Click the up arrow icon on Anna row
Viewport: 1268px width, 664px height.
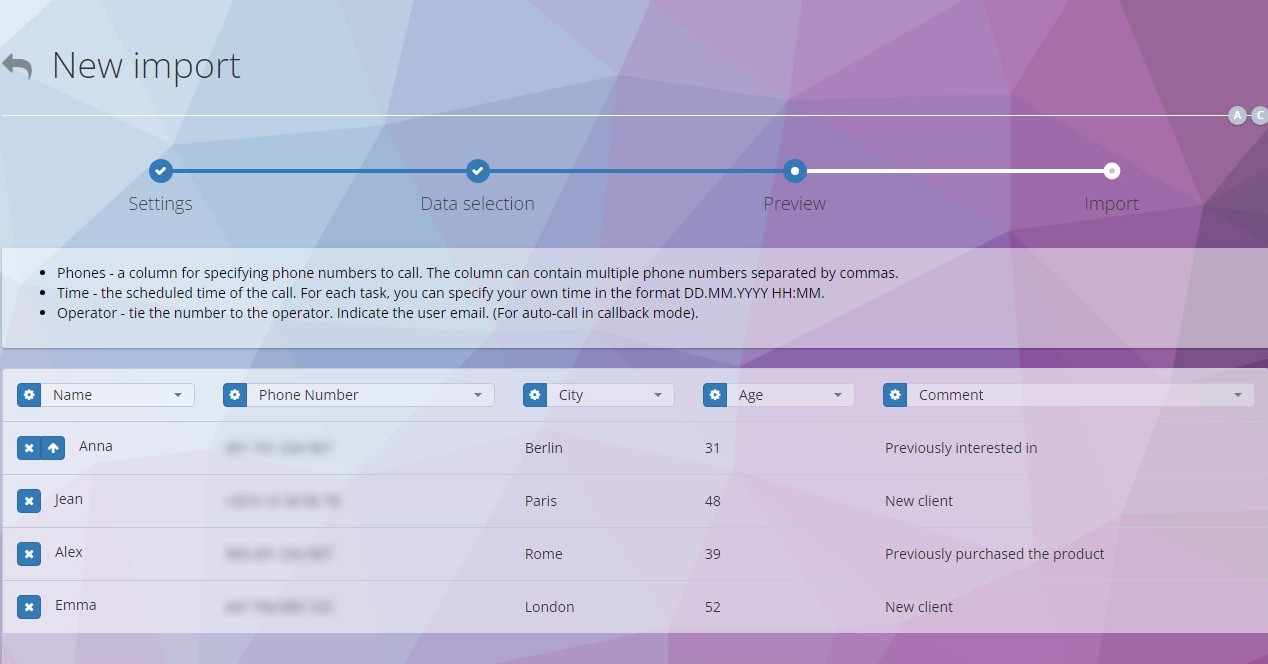click(54, 448)
